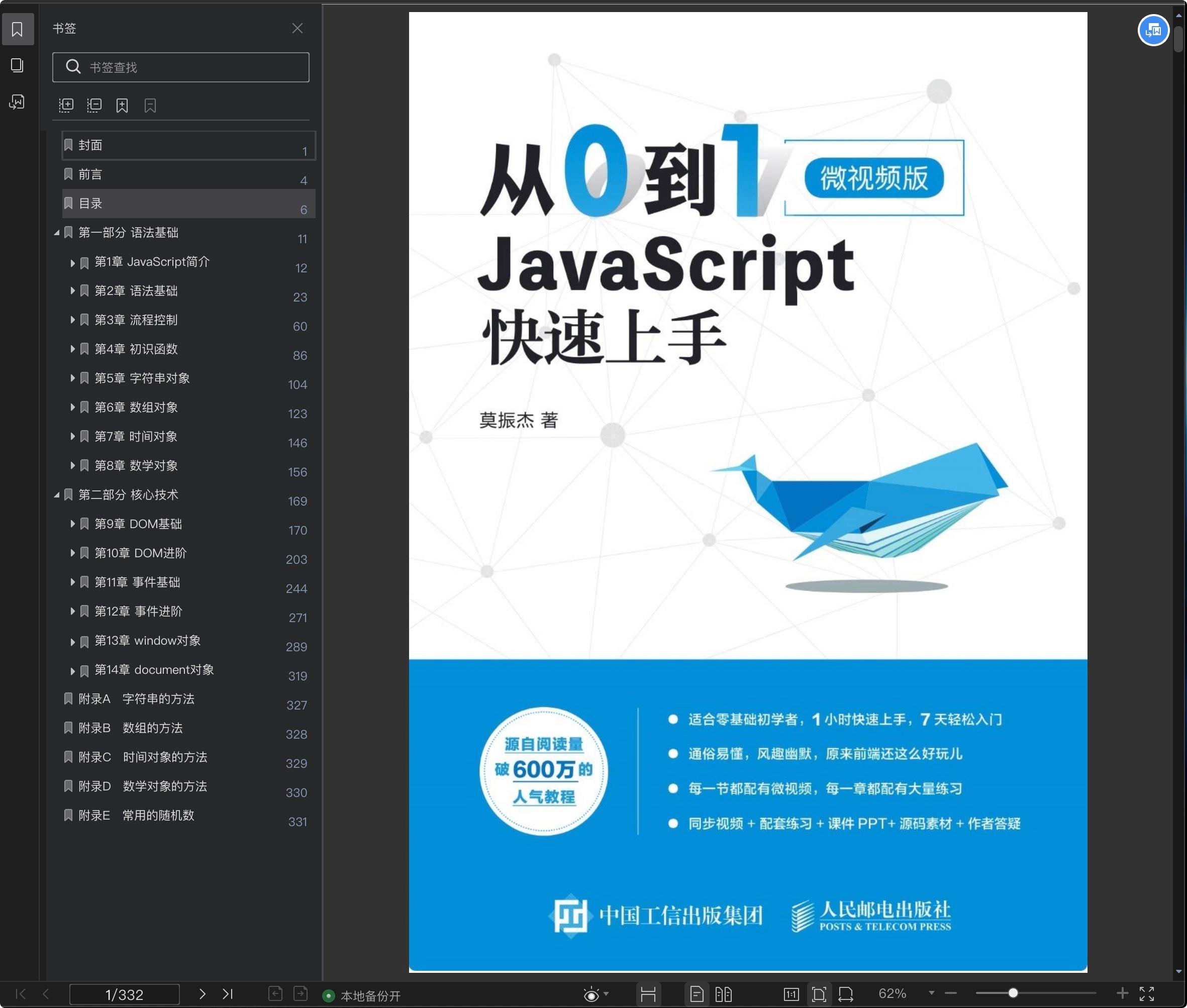Click the vertical document scrollbar

pyautogui.click(x=1178, y=39)
